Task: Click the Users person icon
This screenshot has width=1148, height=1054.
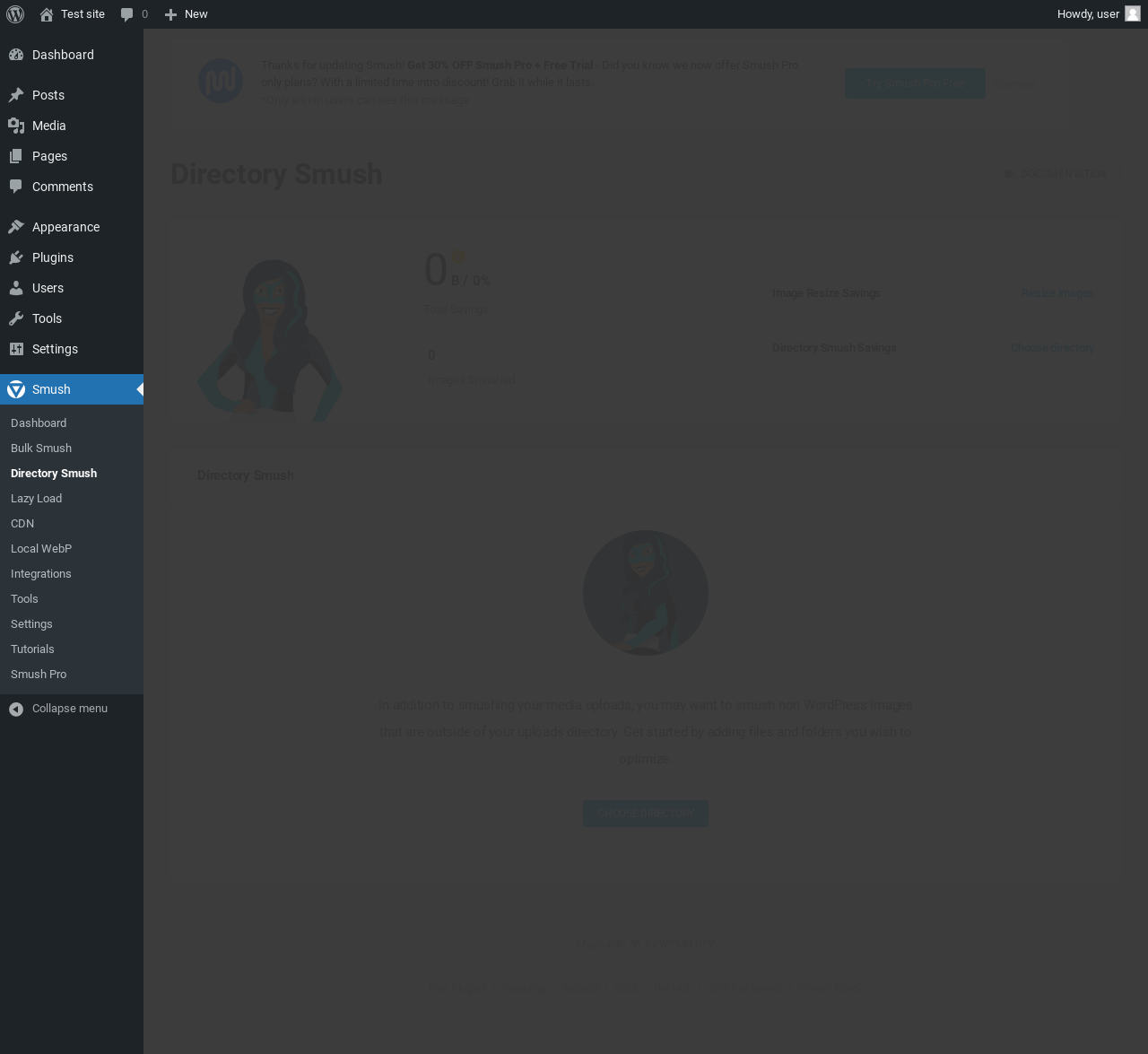Action: click(16, 288)
